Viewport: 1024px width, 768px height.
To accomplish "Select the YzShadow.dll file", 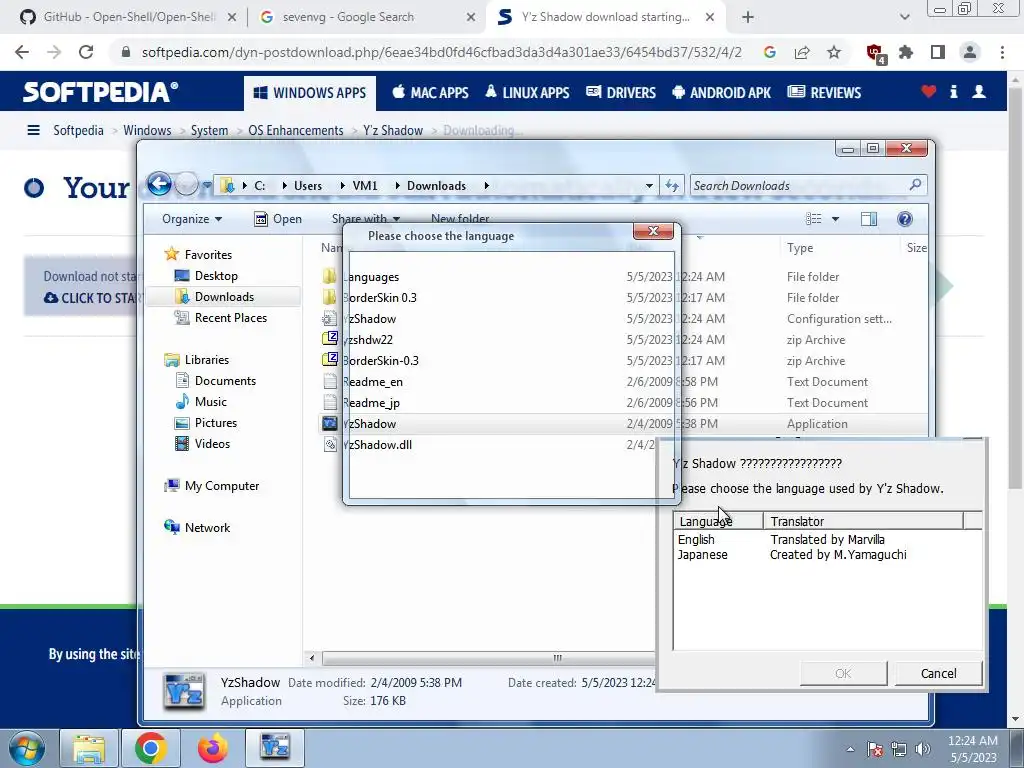I will tap(379, 445).
